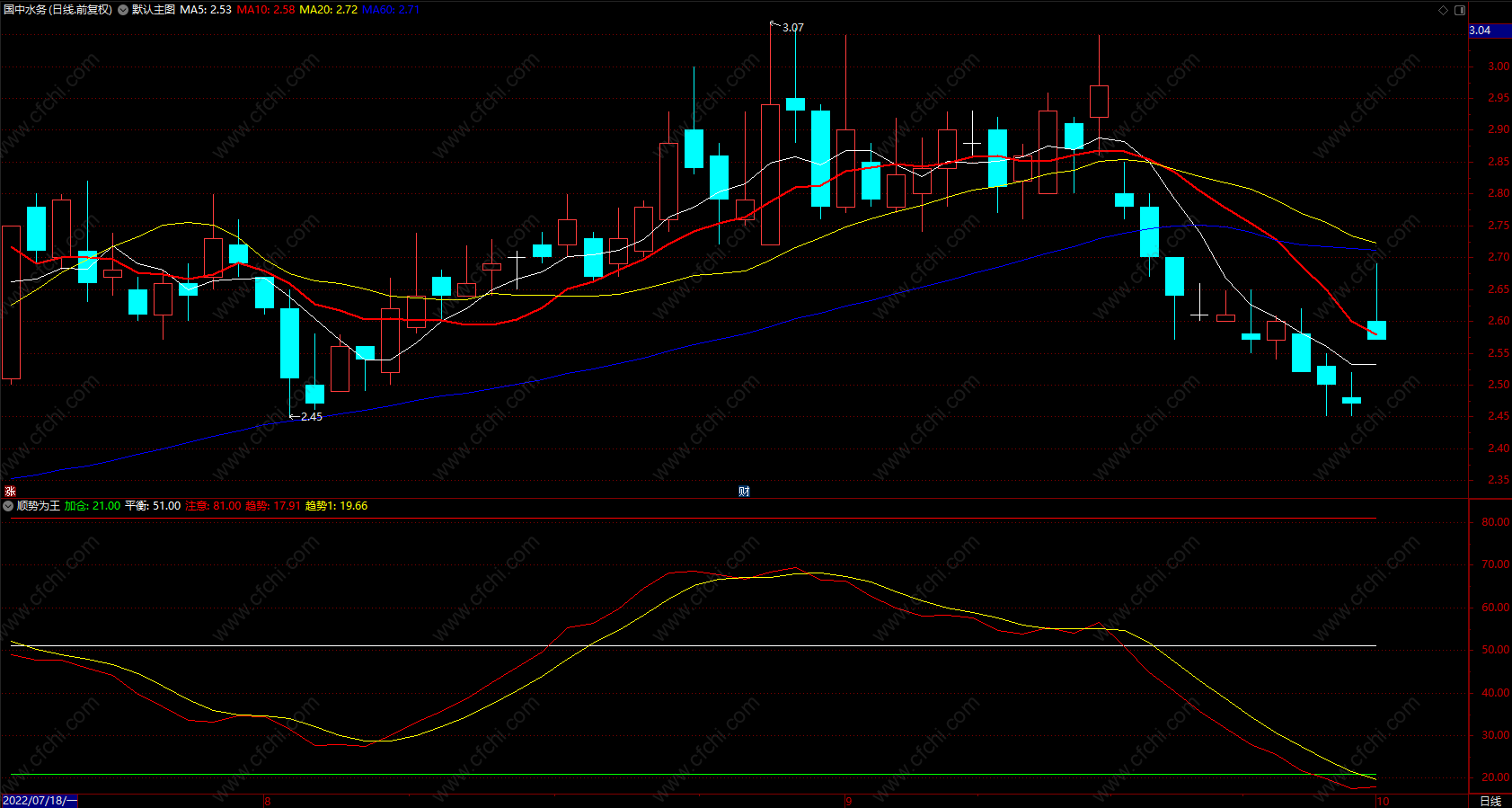Click the 日线 period button at bottom right
The height and width of the screenshot is (808, 1512).
1490,801
